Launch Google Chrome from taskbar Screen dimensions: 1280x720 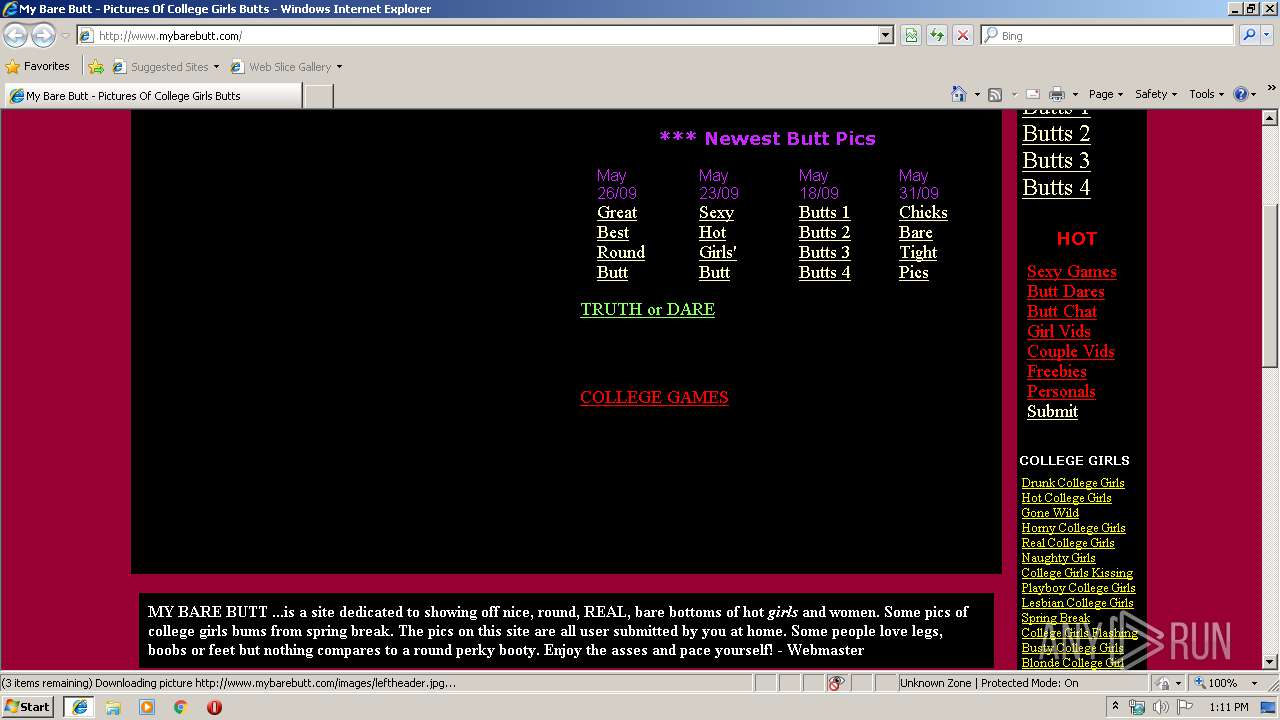pos(180,706)
